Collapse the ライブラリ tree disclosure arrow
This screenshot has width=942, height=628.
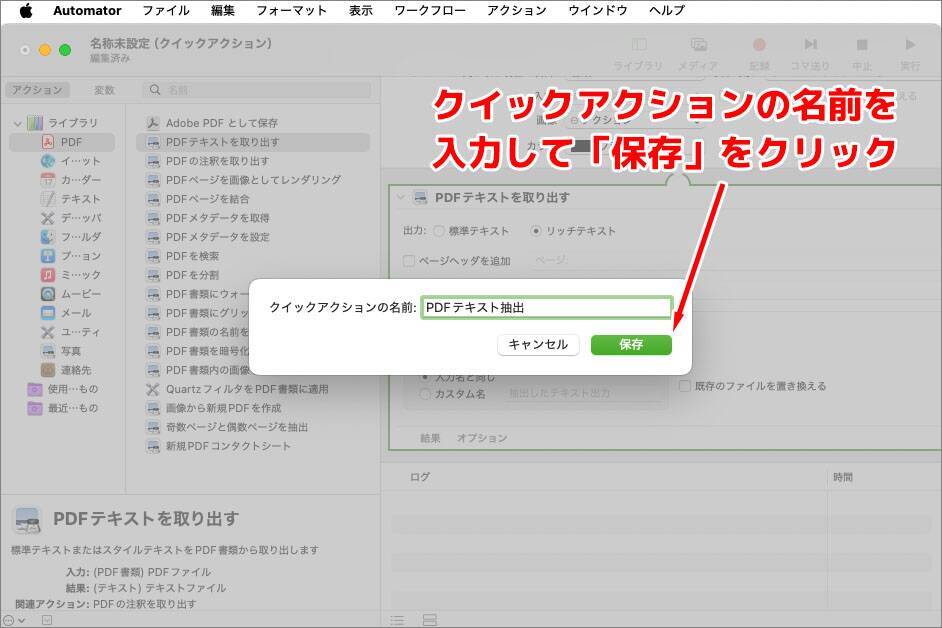pyautogui.click(x=18, y=123)
